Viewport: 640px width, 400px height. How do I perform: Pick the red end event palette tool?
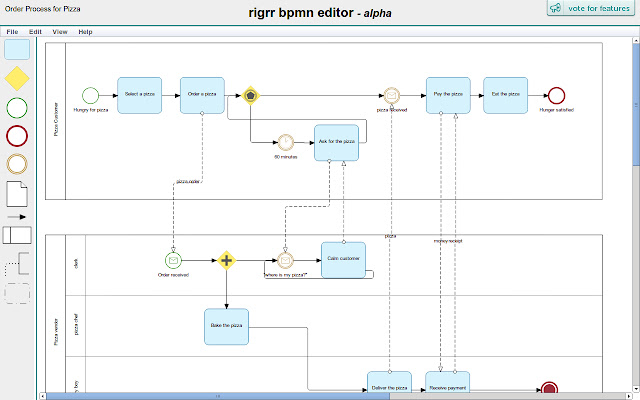click(x=17, y=136)
